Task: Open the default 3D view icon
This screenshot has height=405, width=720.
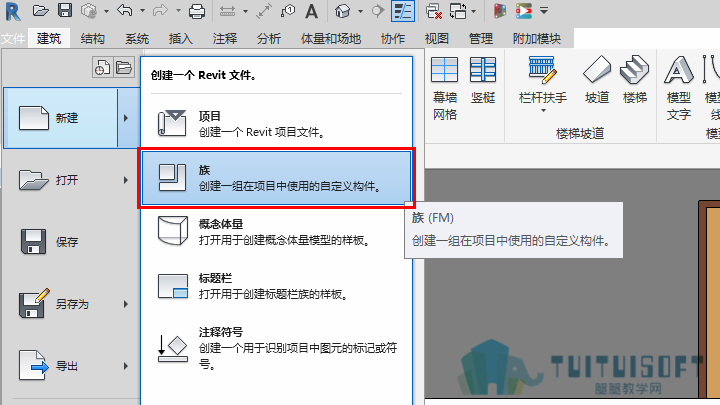Action: [343, 11]
